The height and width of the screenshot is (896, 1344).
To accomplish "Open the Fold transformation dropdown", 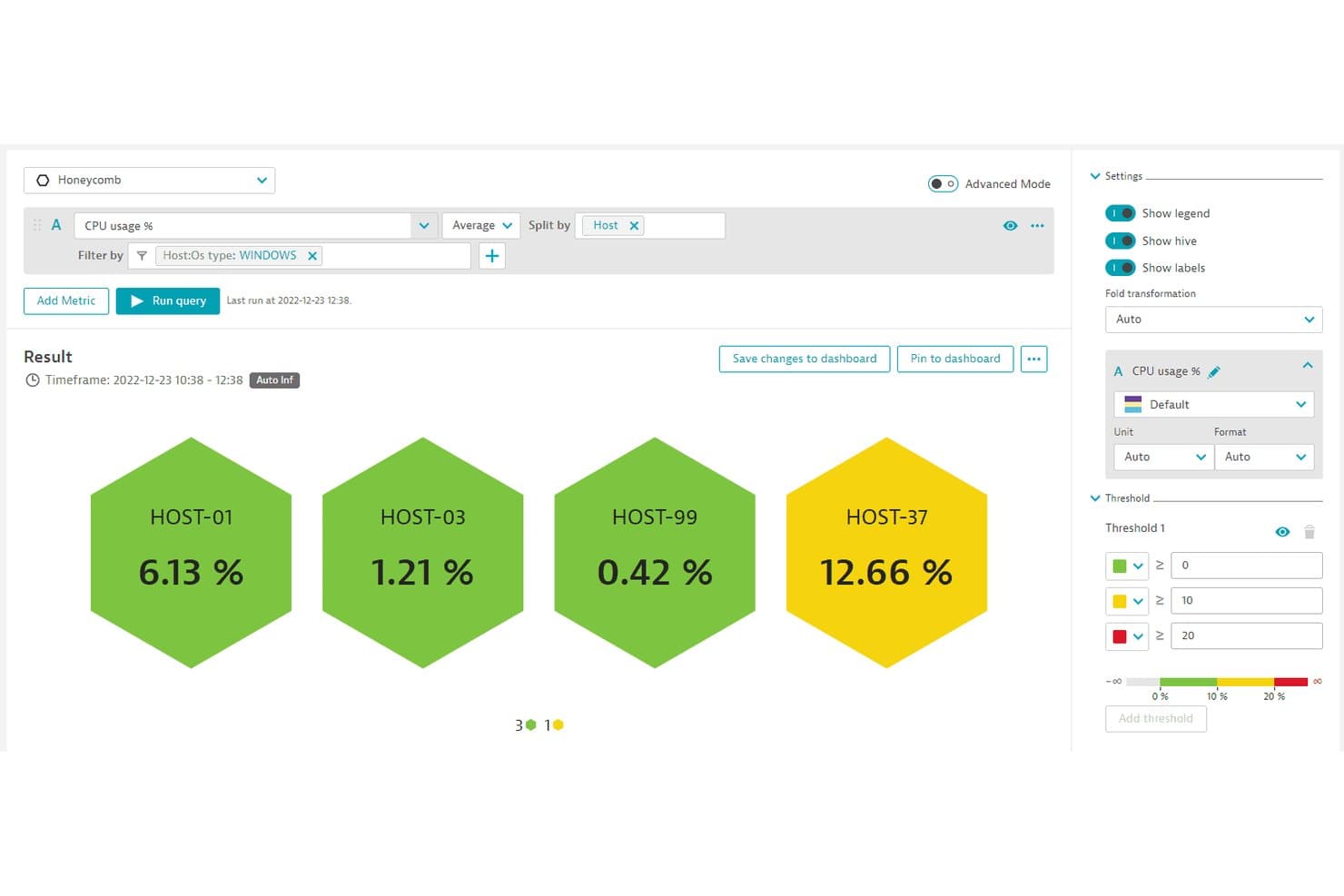I will click(1213, 320).
